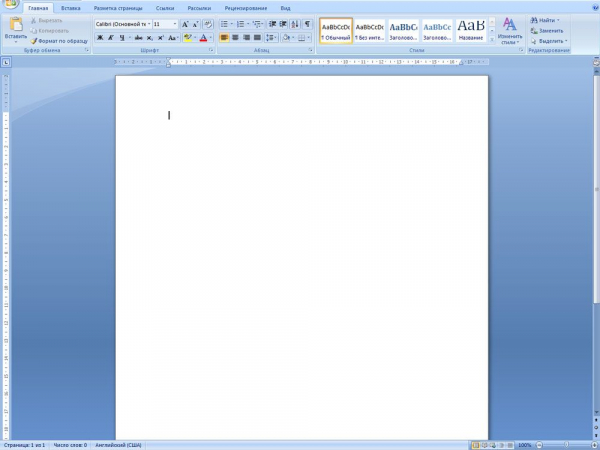Click the multilevel list icon
The width and height of the screenshot is (600, 450).
[256, 24]
